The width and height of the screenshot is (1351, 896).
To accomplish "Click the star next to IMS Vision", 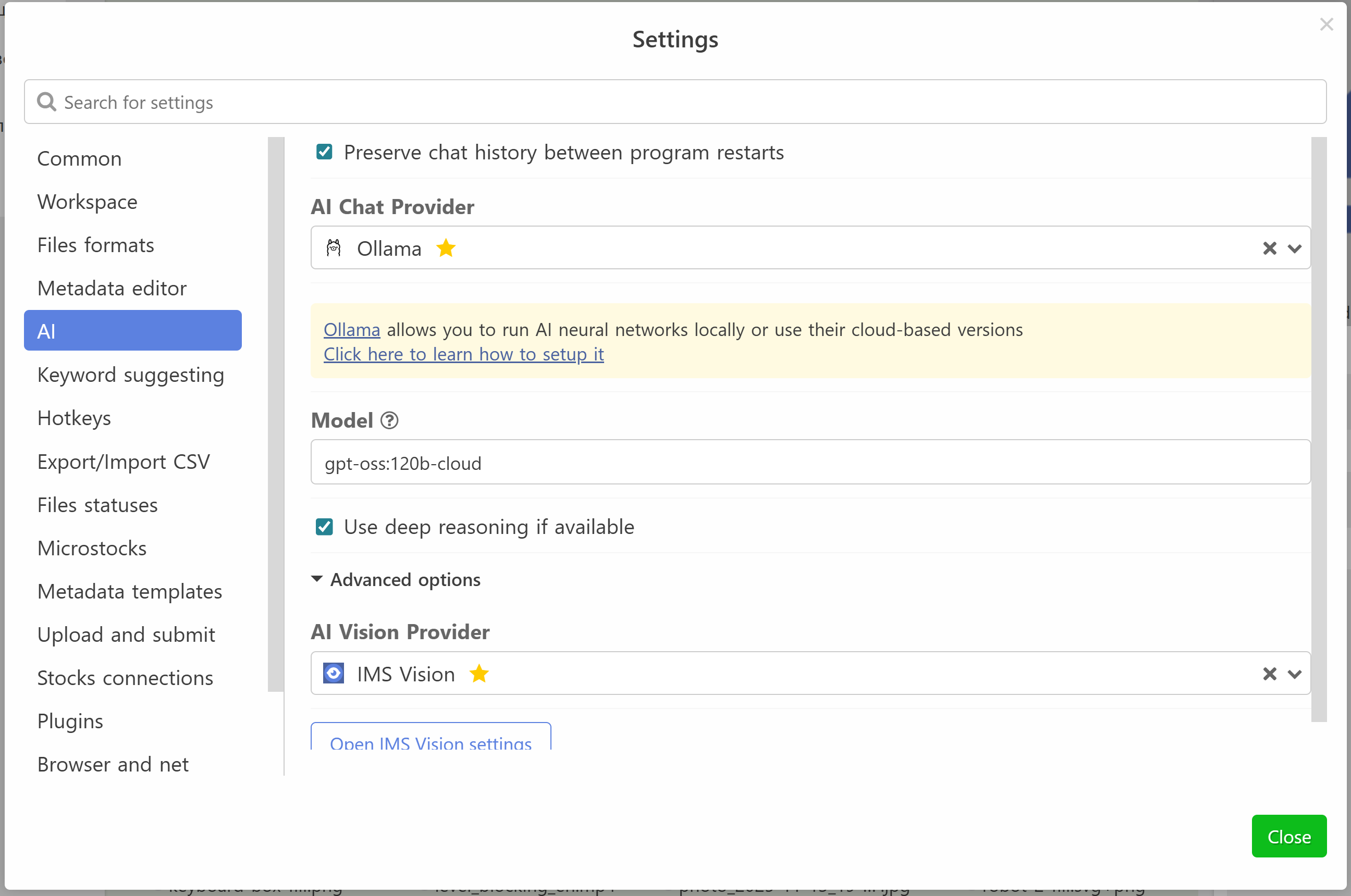I will tap(478, 674).
